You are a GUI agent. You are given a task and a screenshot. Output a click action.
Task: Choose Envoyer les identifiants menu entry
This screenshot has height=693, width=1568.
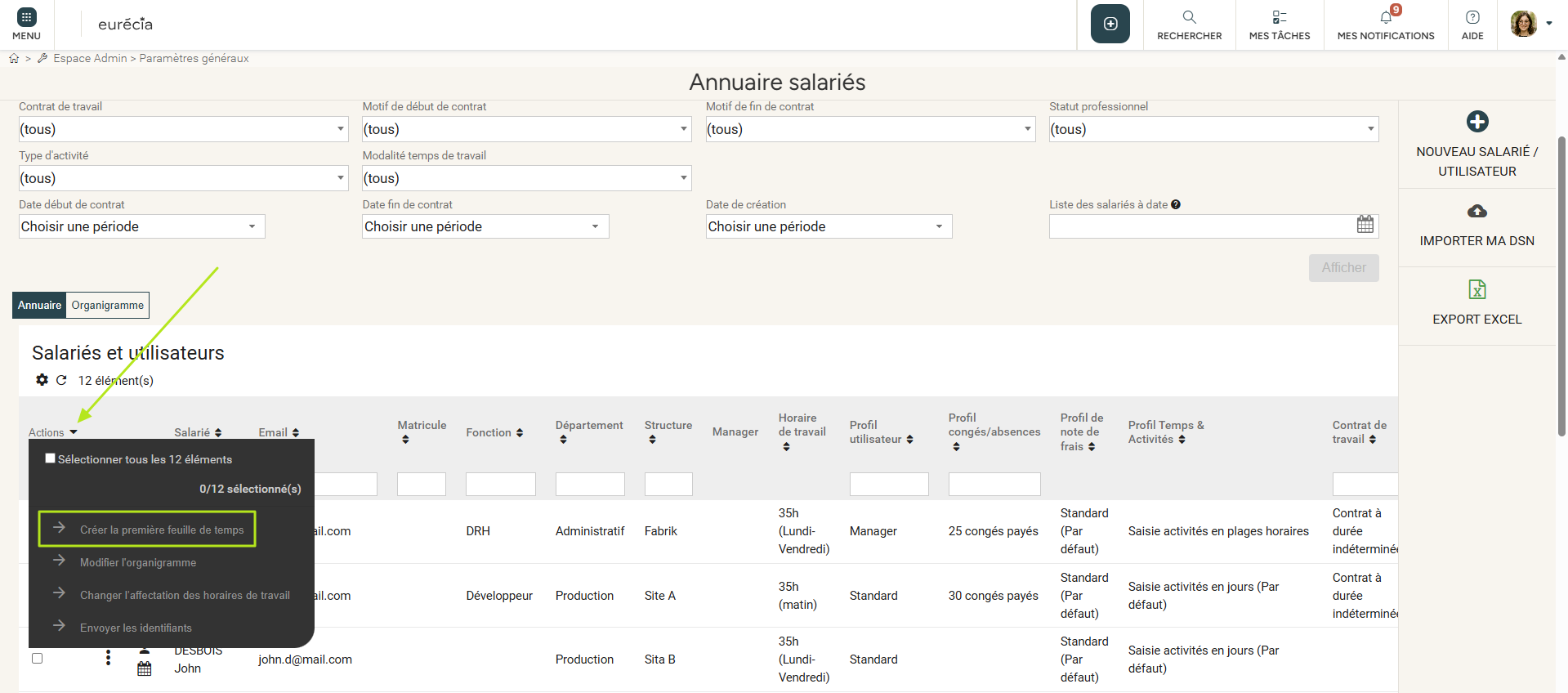[x=136, y=628]
